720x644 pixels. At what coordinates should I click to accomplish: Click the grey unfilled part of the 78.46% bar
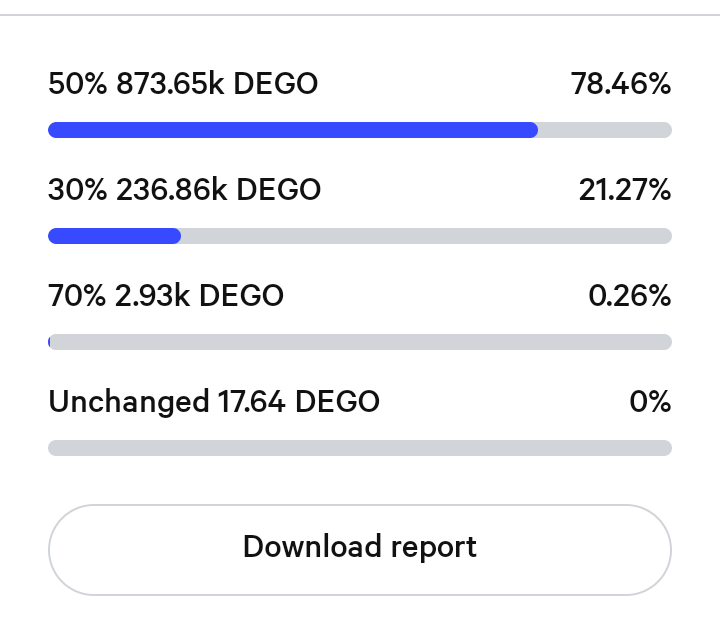click(605, 130)
